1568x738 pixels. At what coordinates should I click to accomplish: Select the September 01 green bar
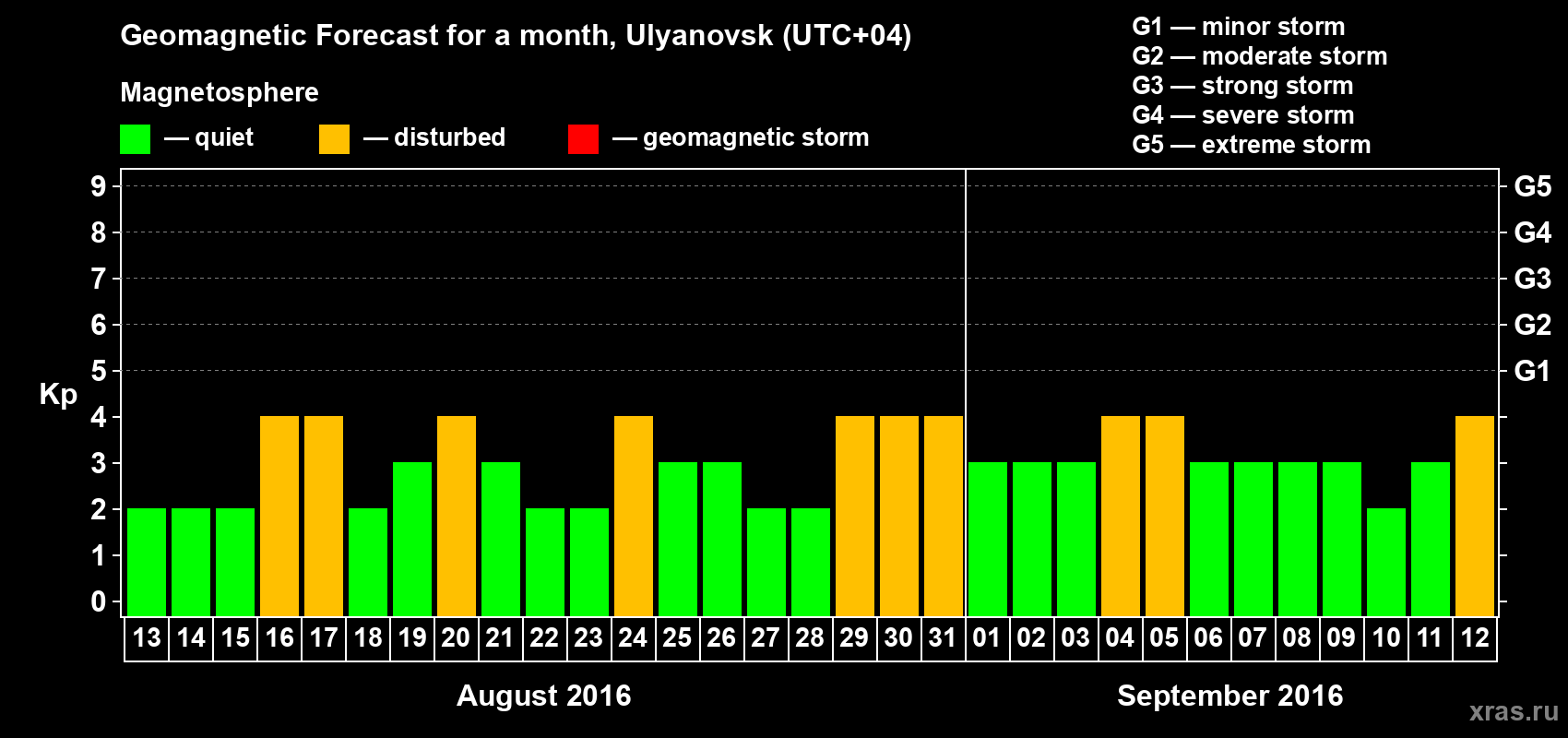pyautogui.click(x=988, y=539)
